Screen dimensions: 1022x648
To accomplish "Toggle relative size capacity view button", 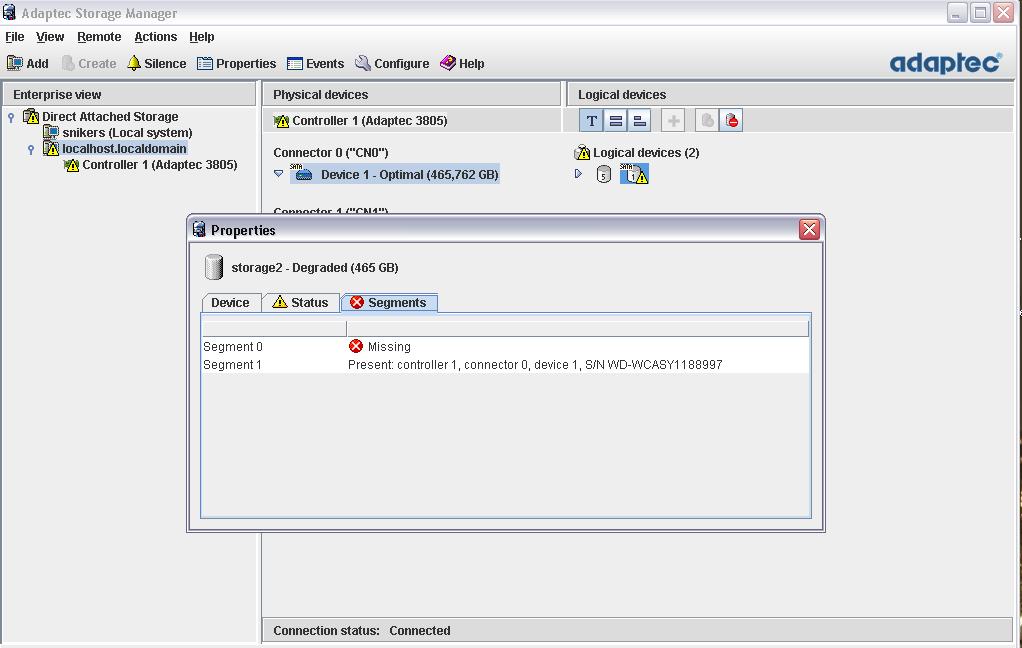I will pyautogui.click(x=640, y=121).
